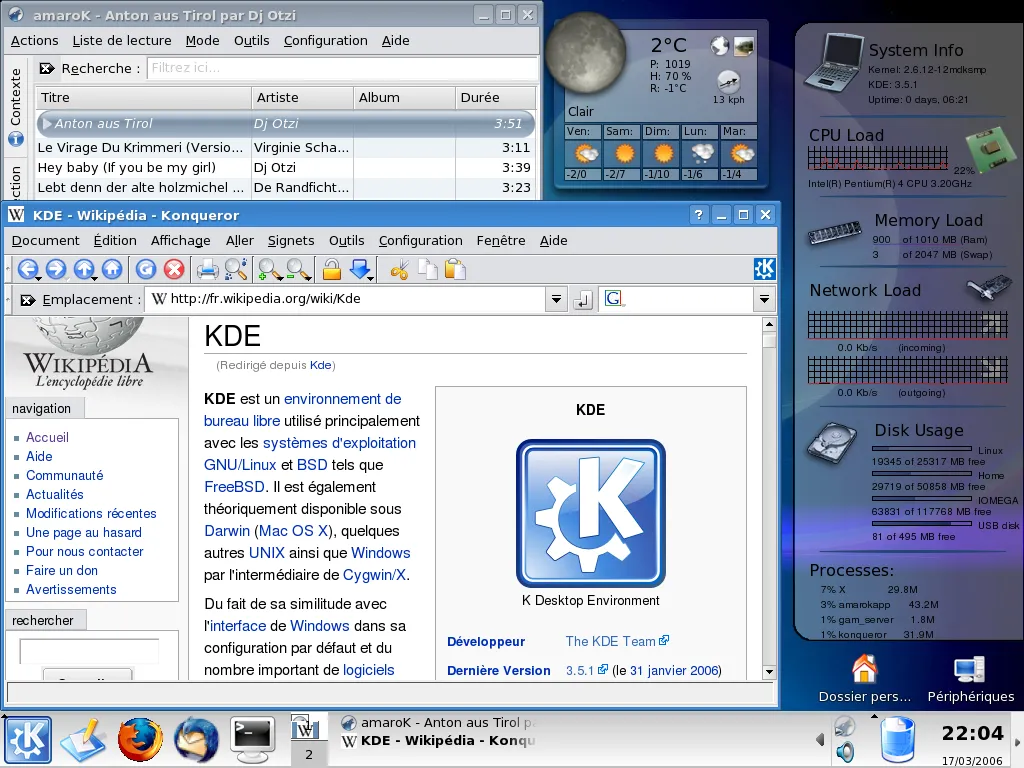The height and width of the screenshot is (768, 1024).
Task: Open the Konsole terminal launcher
Action: point(253,740)
